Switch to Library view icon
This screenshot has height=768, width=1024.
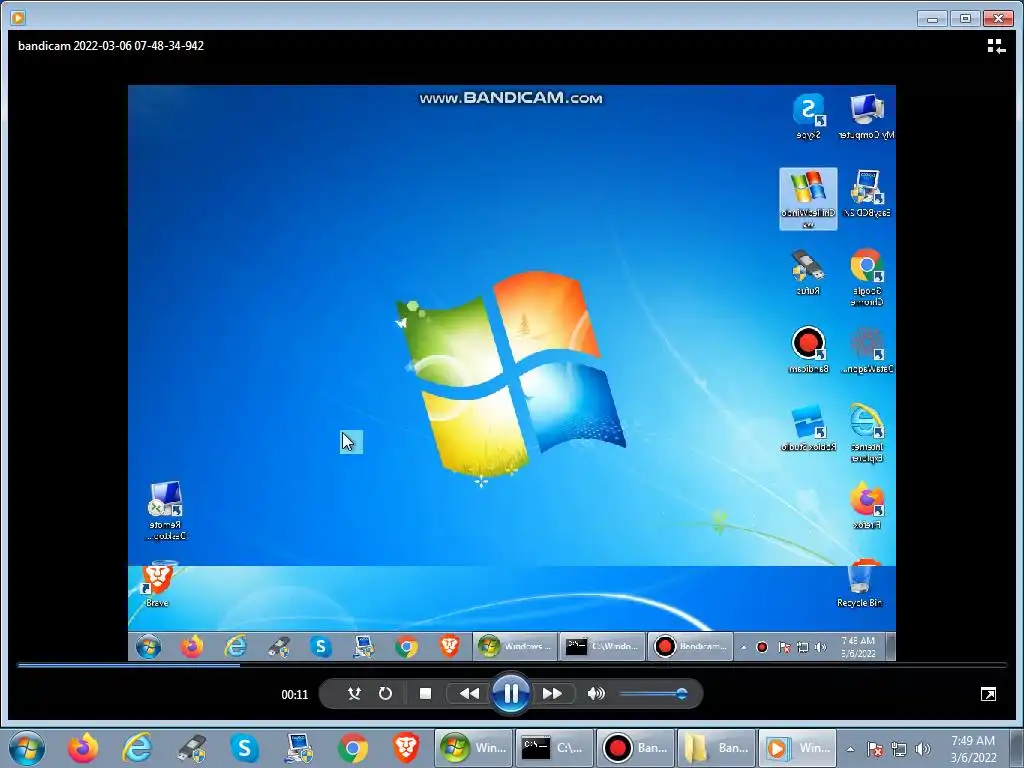(x=996, y=46)
